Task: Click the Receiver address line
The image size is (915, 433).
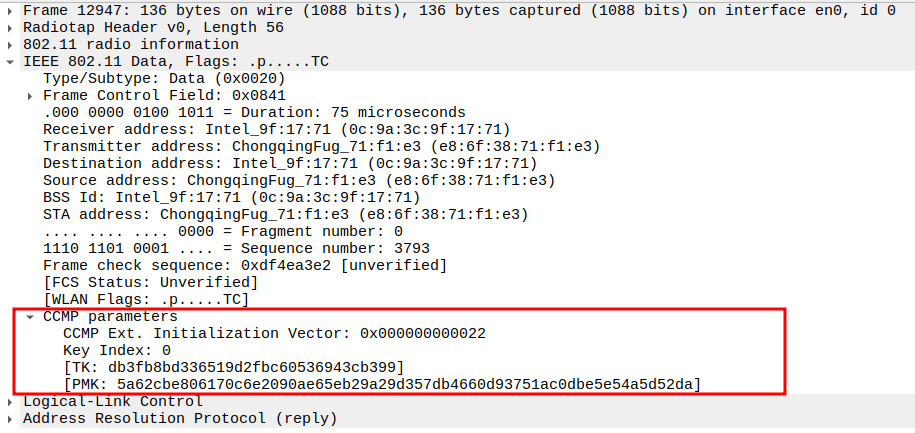Action: coord(277,130)
